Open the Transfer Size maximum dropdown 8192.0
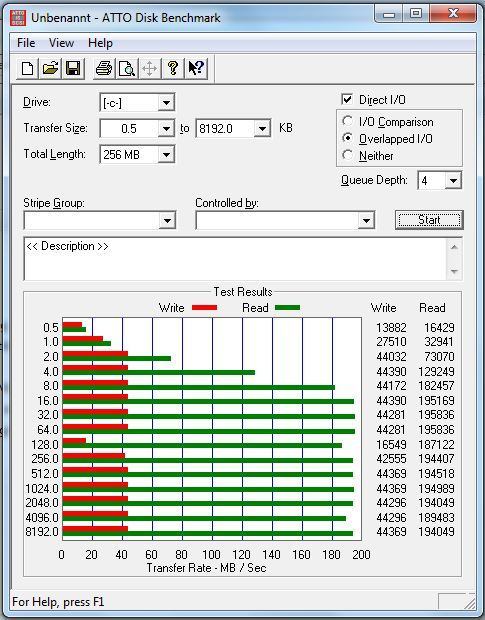 pyautogui.click(x=262, y=129)
